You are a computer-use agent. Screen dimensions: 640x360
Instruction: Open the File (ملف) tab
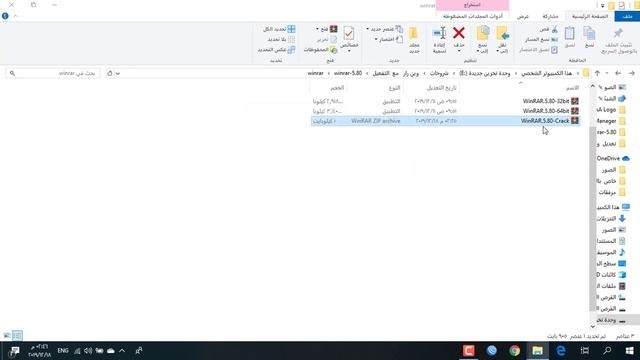[627, 16]
